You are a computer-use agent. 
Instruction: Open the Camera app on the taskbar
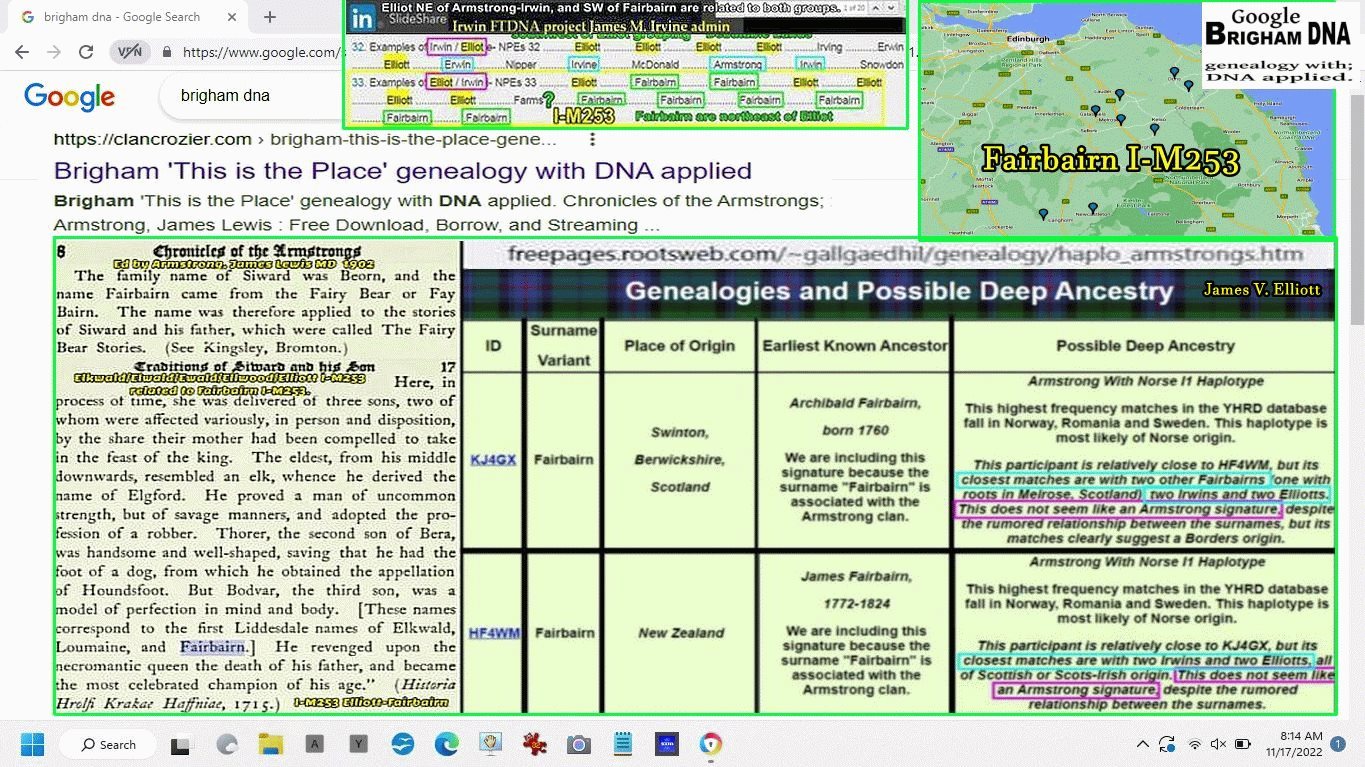point(578,744)
